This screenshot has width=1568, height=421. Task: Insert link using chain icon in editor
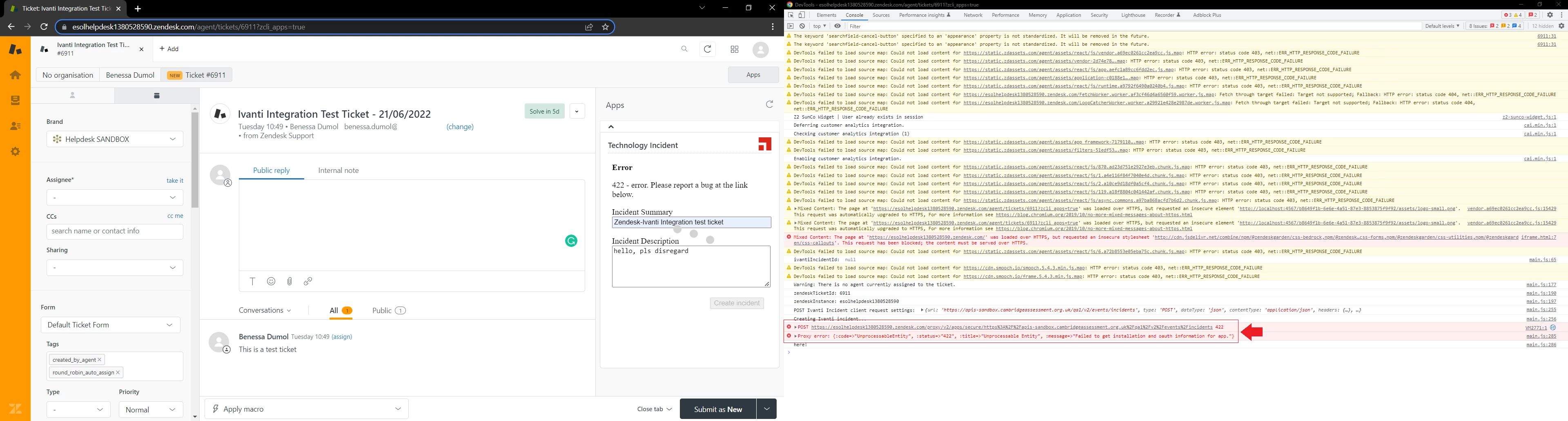pyautogui.click(x=308, y=281)
